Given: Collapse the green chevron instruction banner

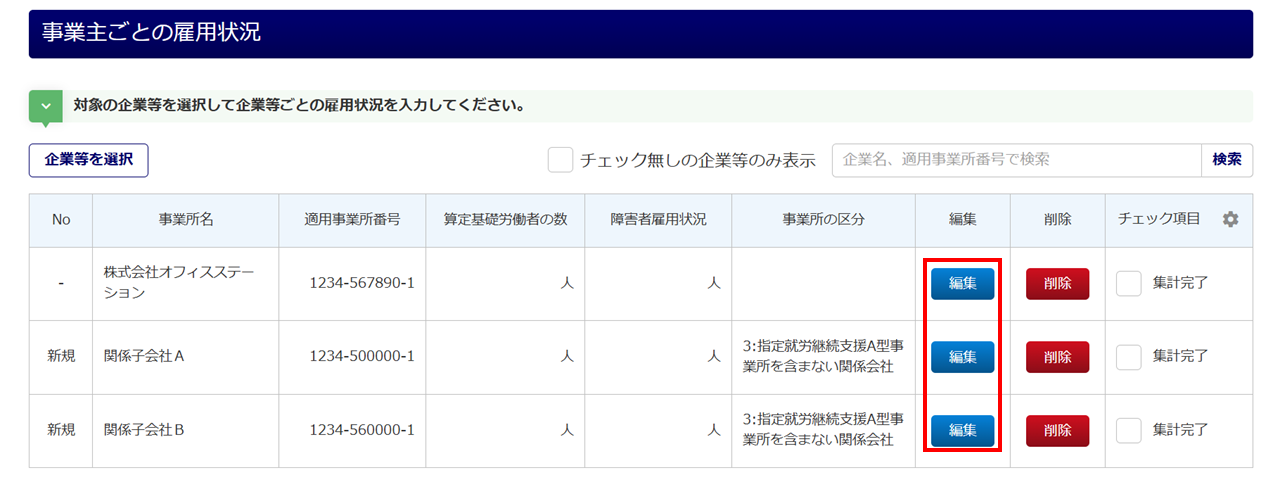Looking at the screenshot, I should [x=45, y=107].
